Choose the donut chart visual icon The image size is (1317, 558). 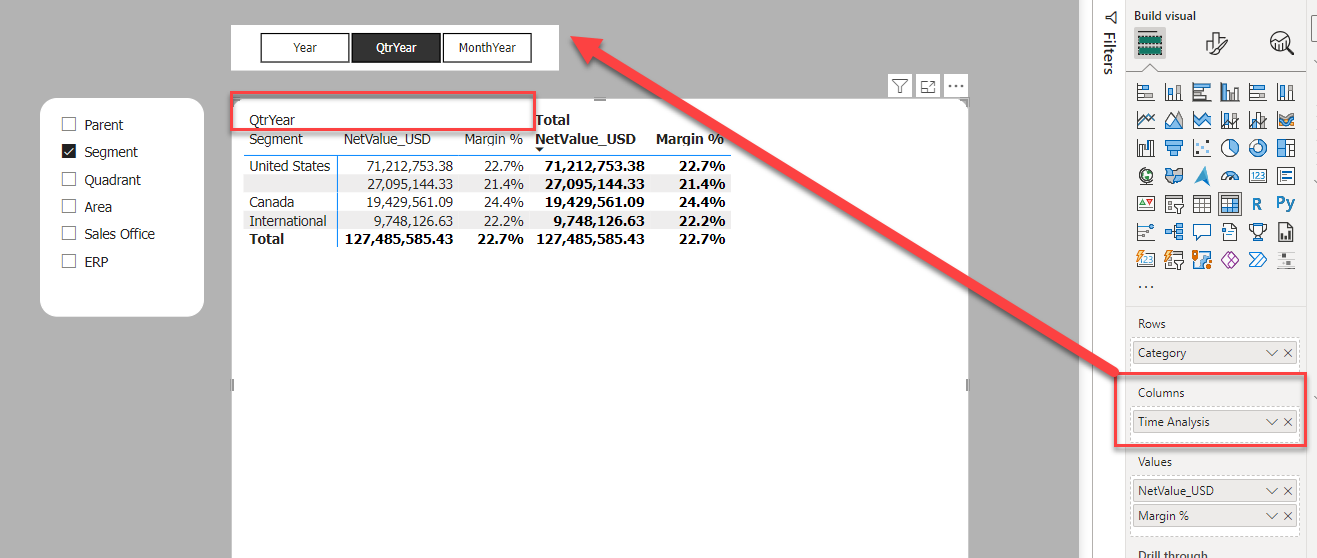point(1258,148)
